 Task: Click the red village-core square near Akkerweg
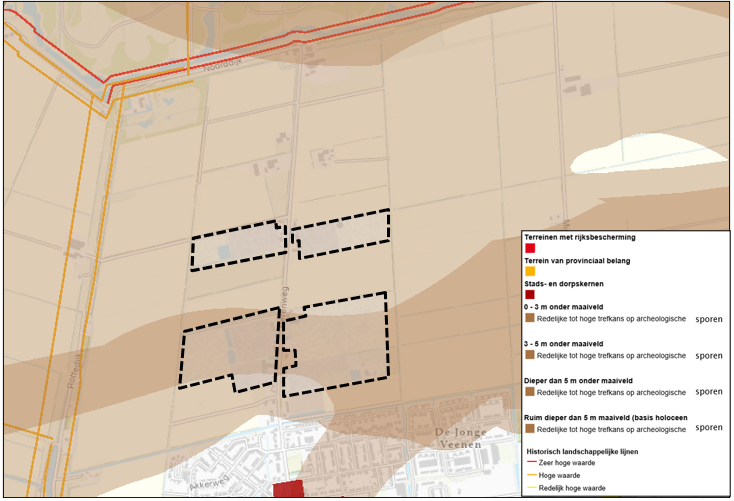click(288, 489)
